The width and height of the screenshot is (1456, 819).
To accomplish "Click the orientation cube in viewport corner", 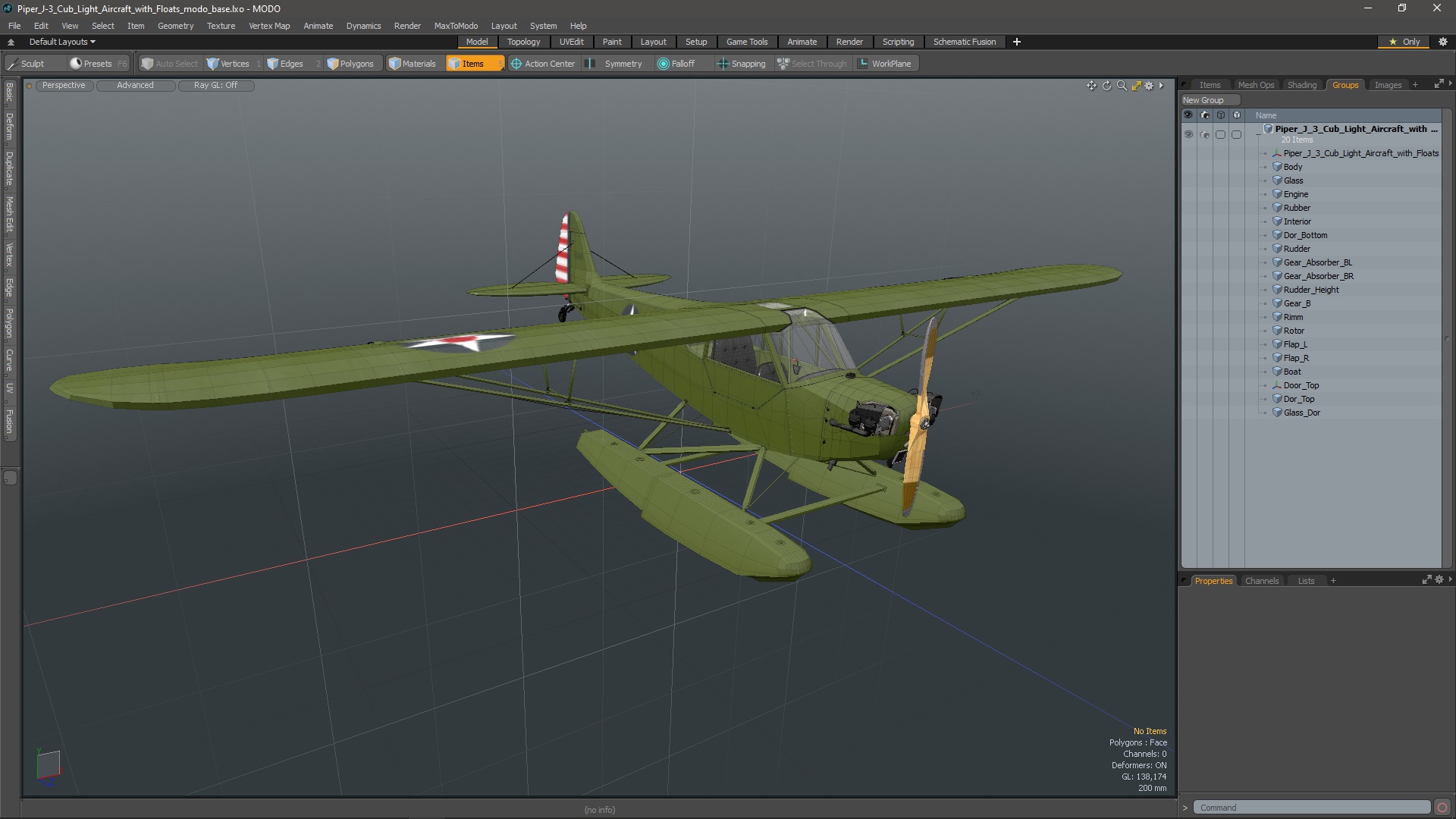I will pos(48,765).
